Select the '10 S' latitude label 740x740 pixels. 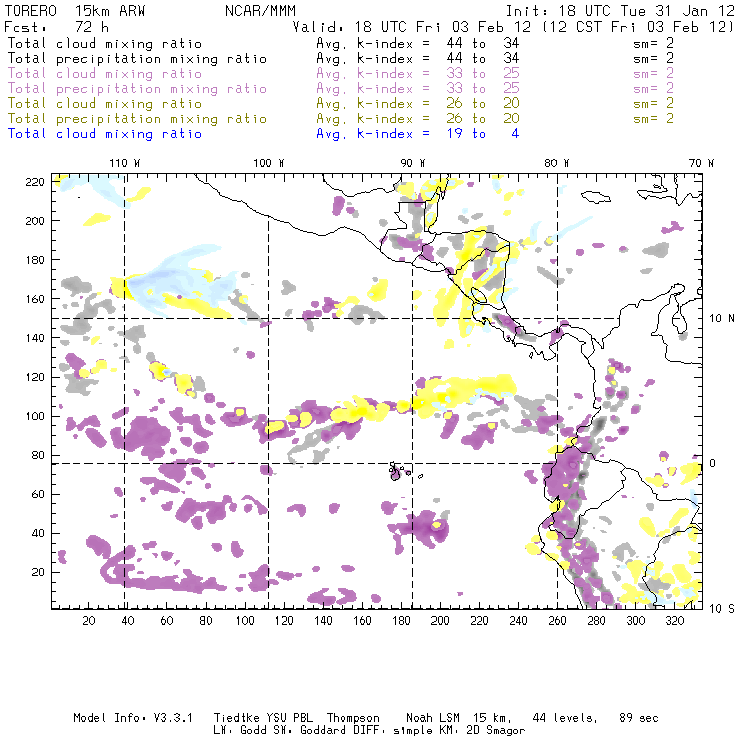[x=722, y=609]
